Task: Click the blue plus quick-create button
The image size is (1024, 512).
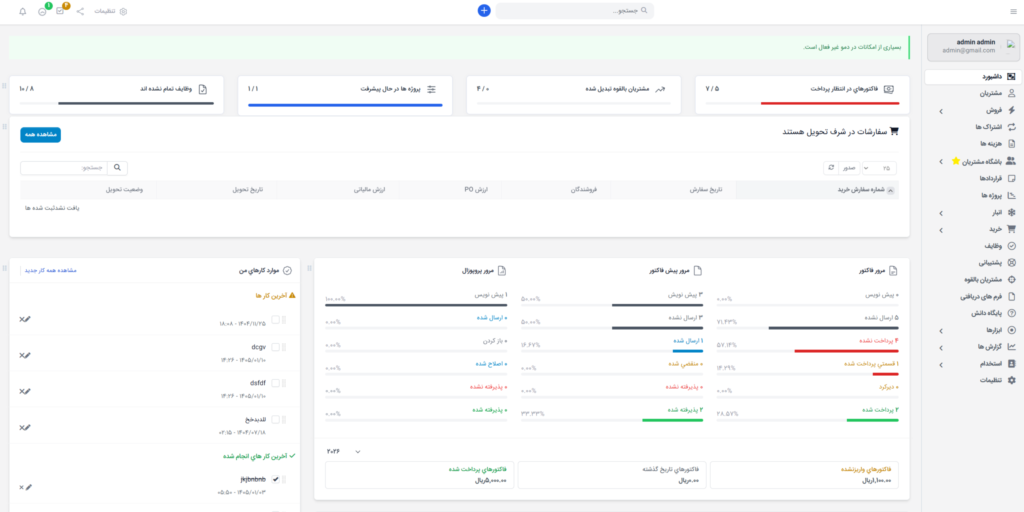Action: pyautogui.click(x=484, y=10)
